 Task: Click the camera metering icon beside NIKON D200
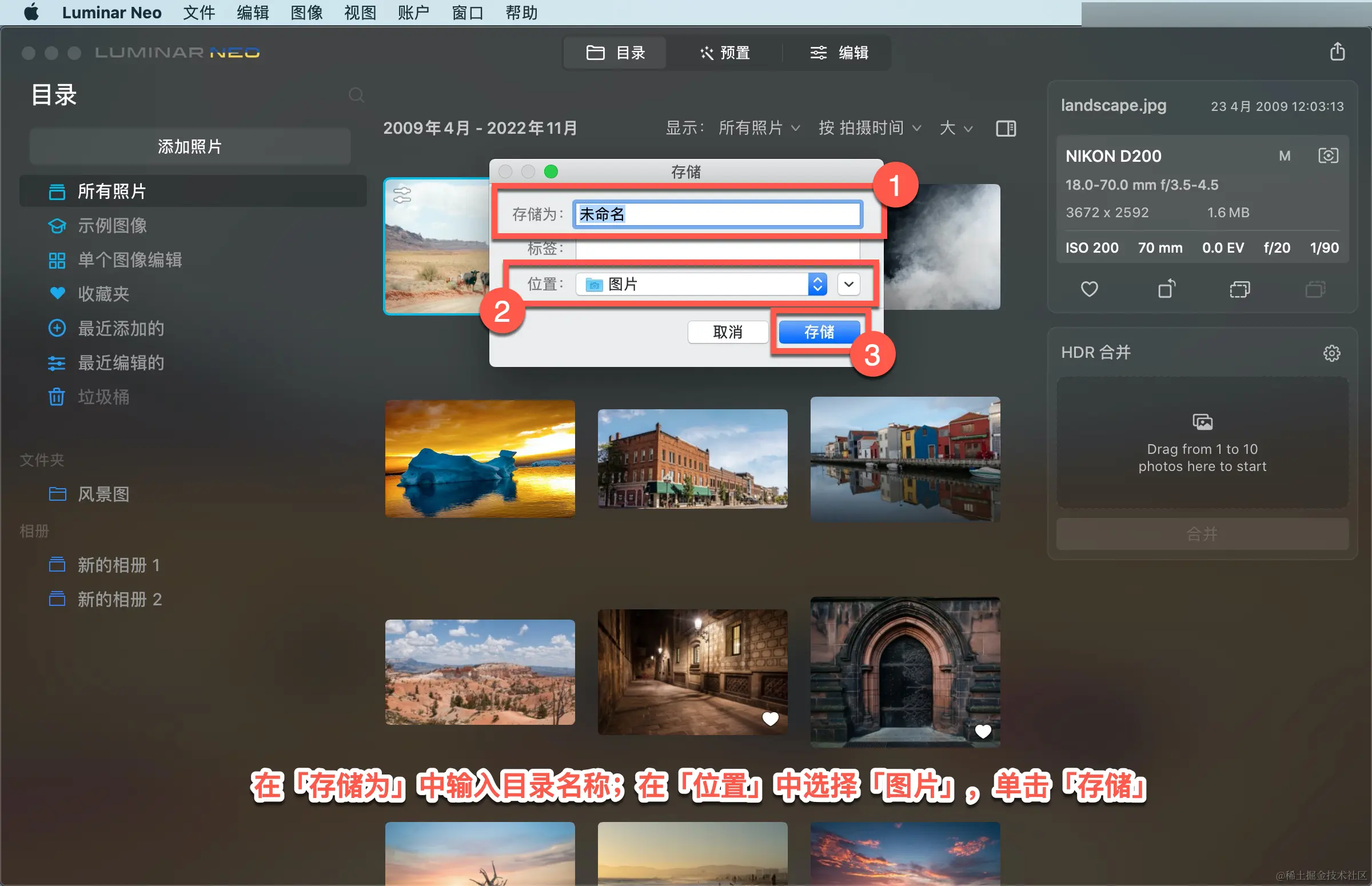(1328, 156)
